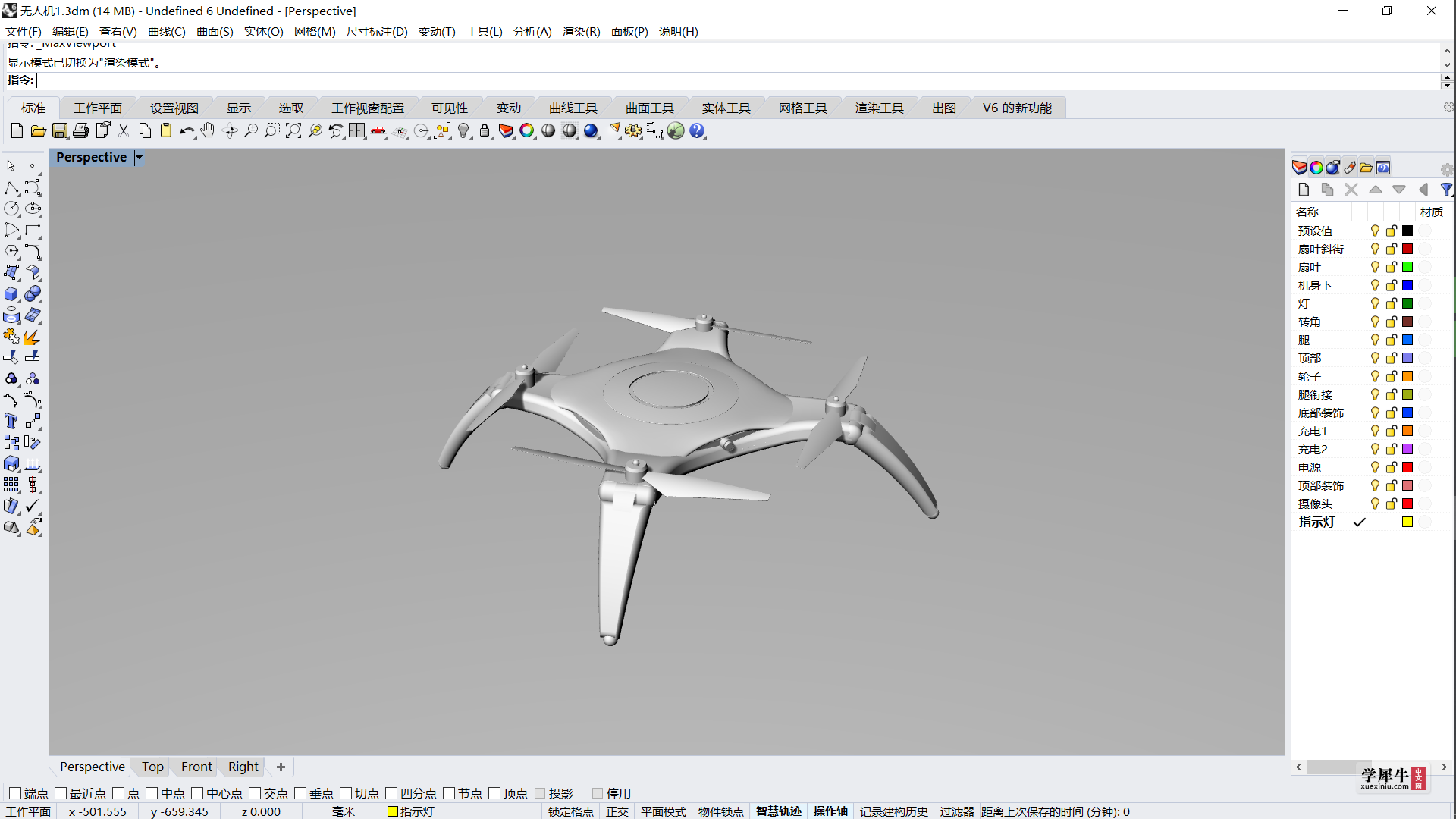The image size is (1456, 819).
Task: Toggle lock icon of 机身下 layer
Action: (1392, 285)
